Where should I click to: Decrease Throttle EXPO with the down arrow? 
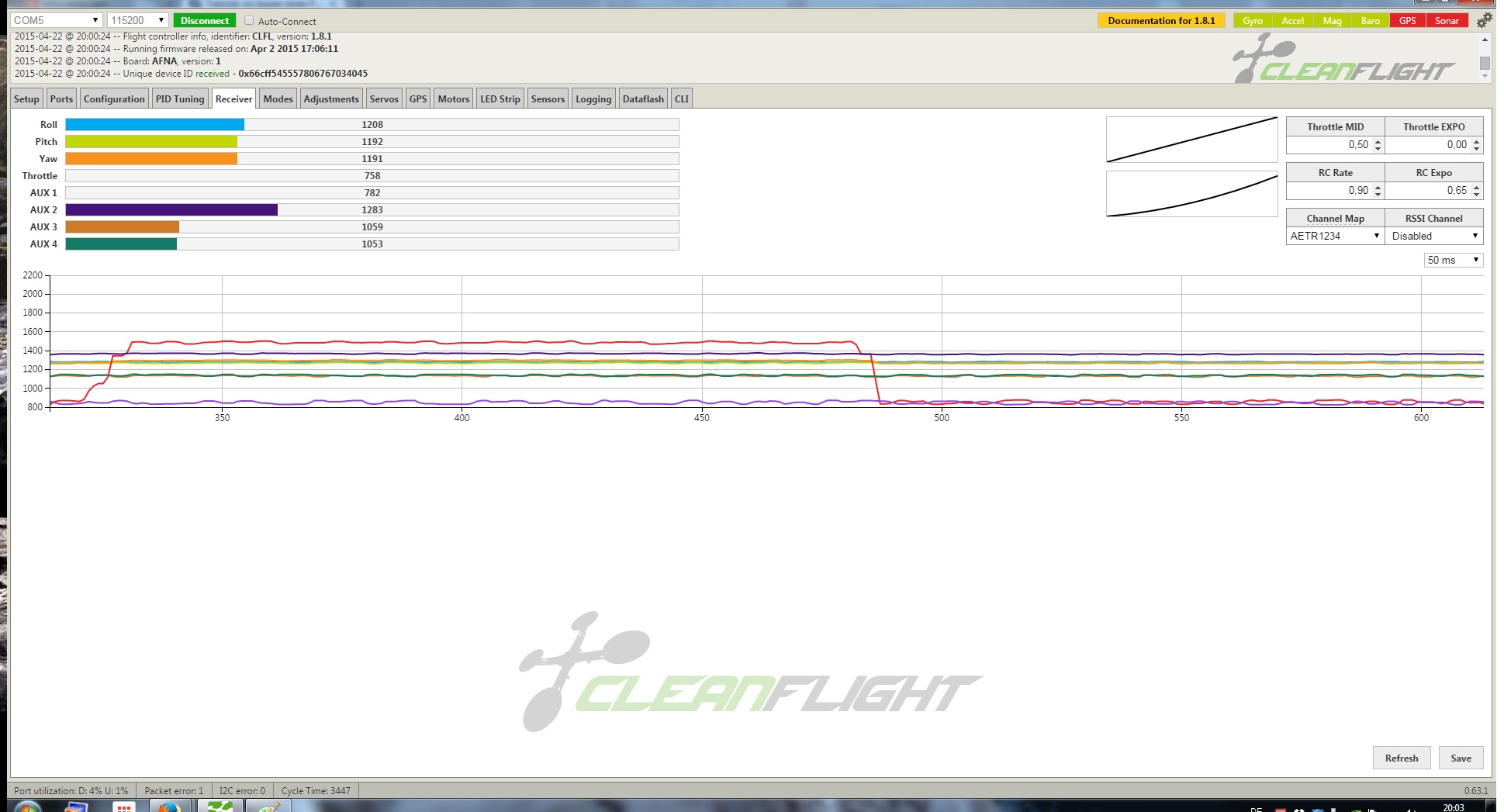(x=1476, y=148)
